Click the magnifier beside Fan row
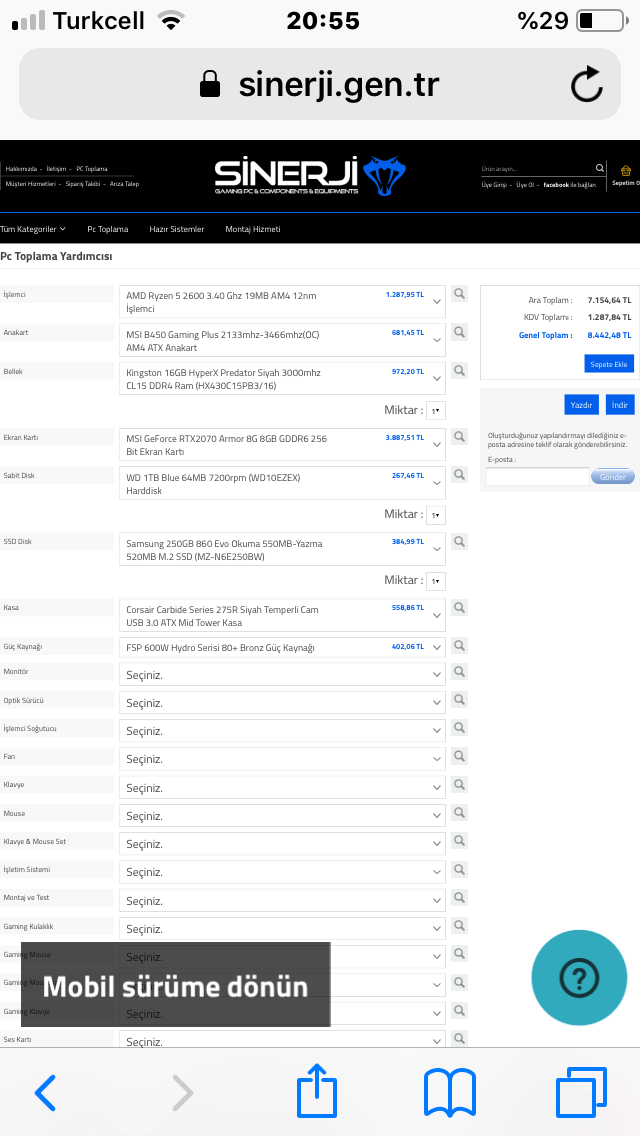 (460, 756)
